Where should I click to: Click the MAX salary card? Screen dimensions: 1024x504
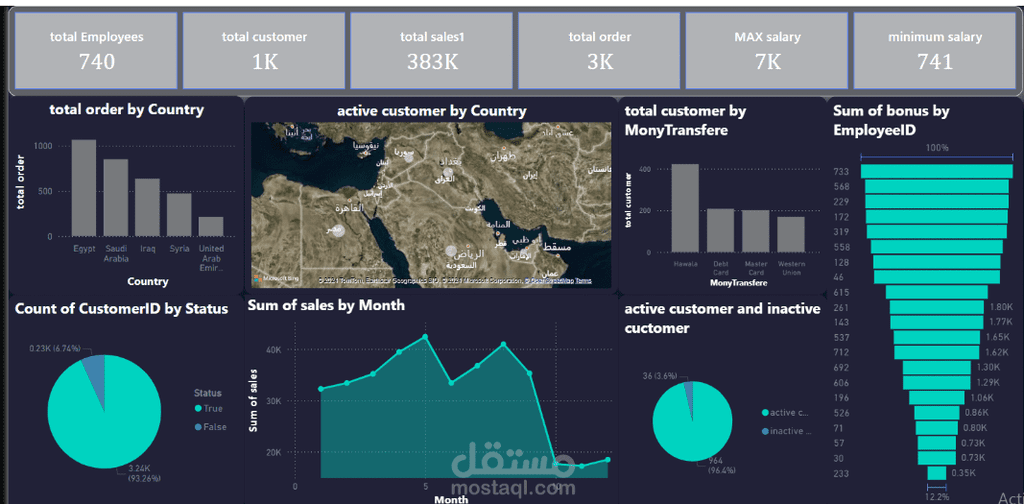click(x=767, y=50)
